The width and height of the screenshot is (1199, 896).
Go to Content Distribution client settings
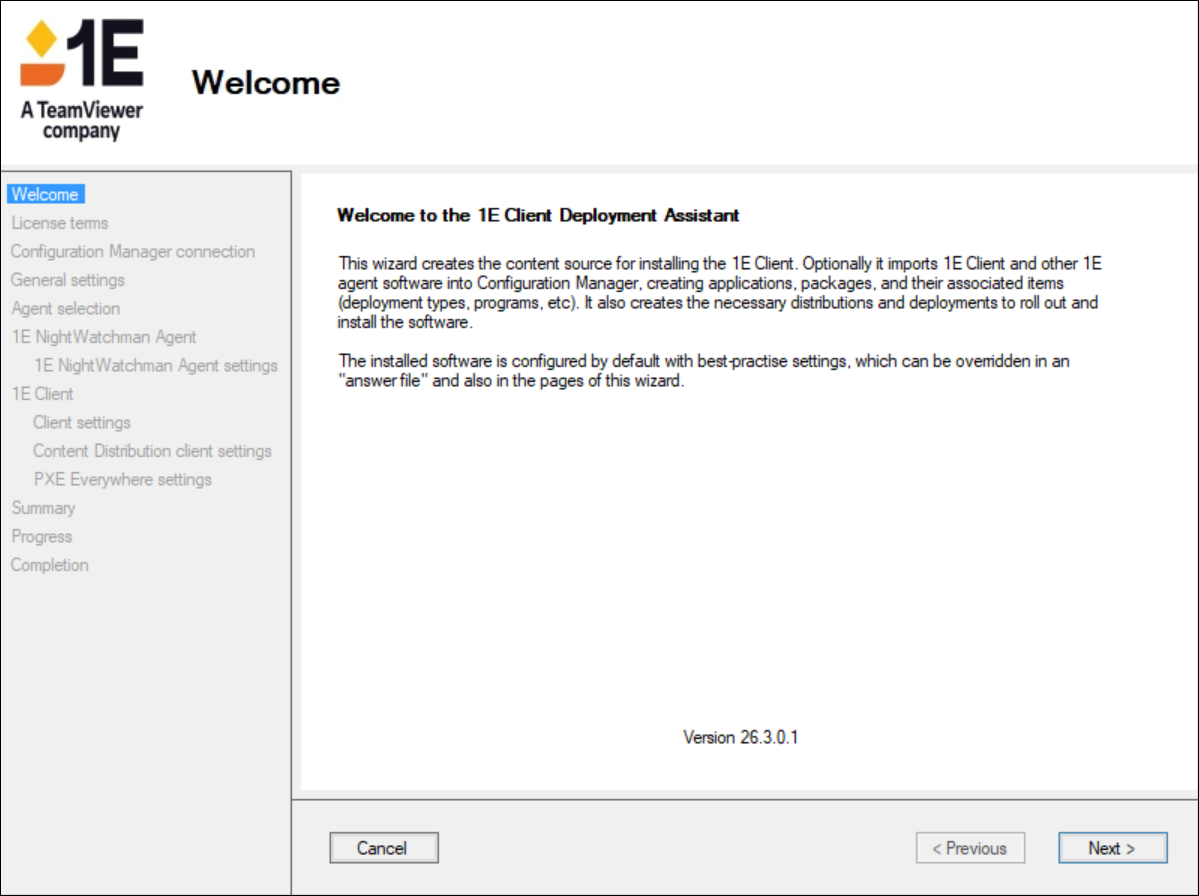[152, 451]
